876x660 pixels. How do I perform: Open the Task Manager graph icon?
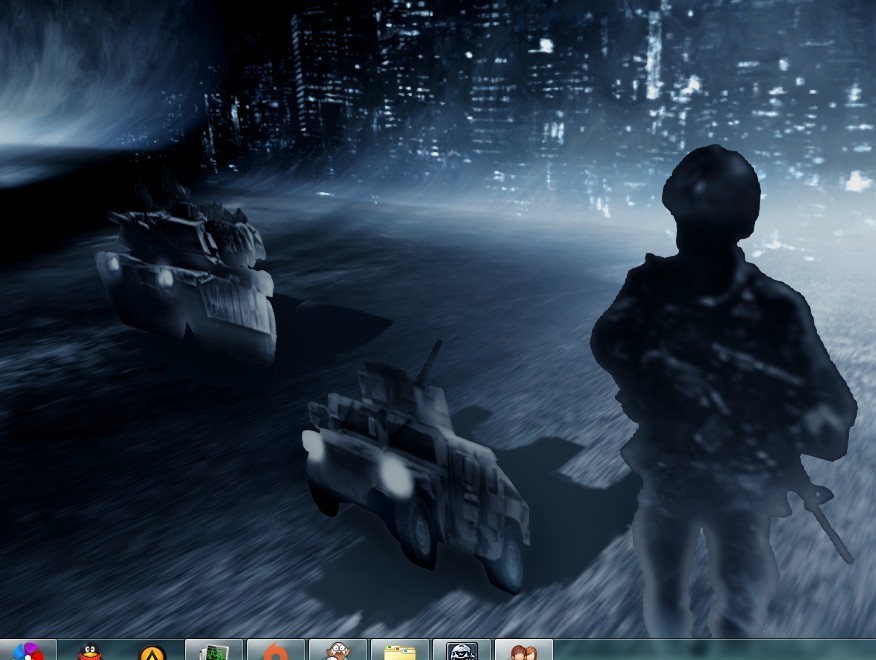tap(214, 651)
